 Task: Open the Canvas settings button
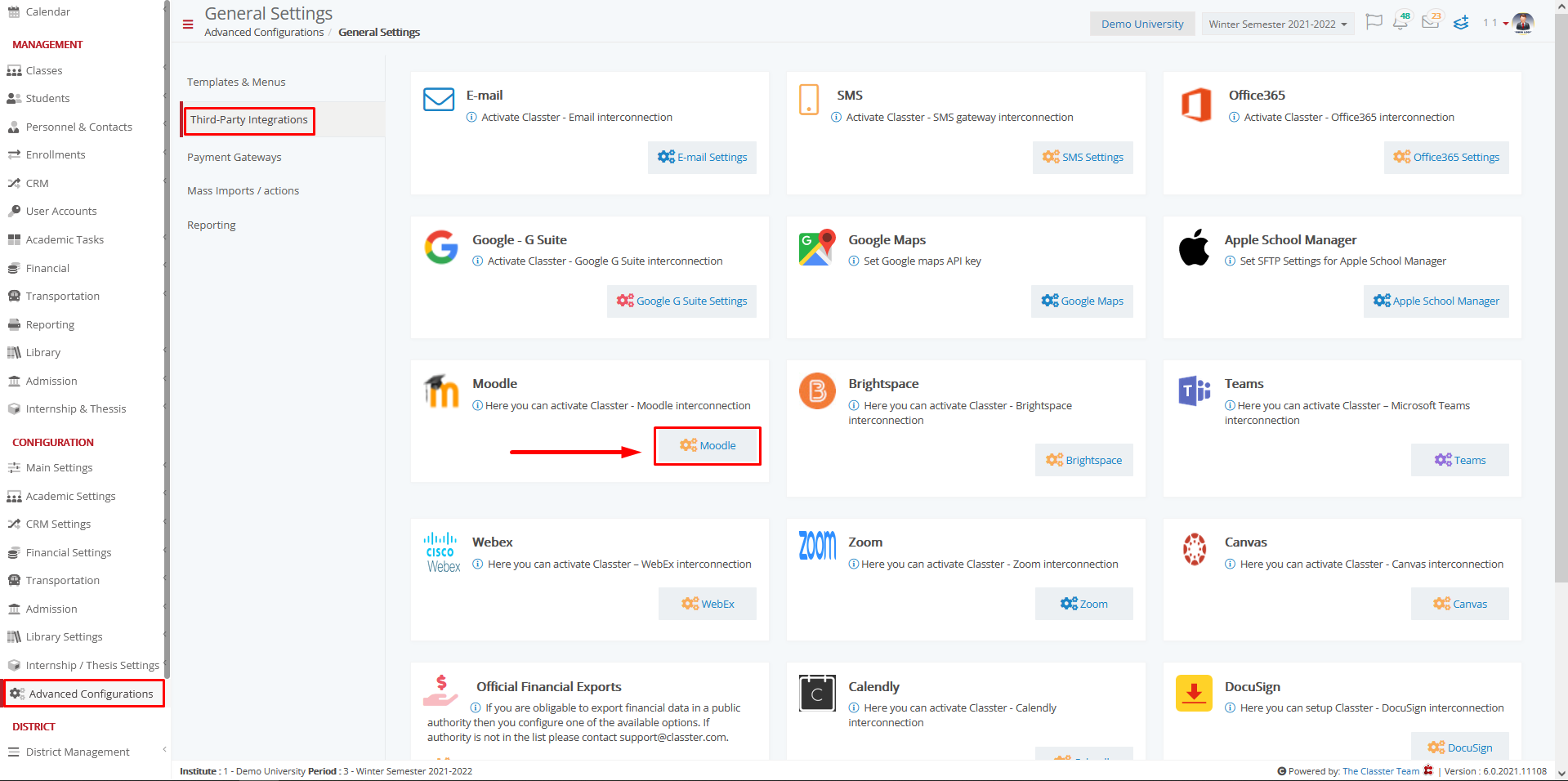1460,605
